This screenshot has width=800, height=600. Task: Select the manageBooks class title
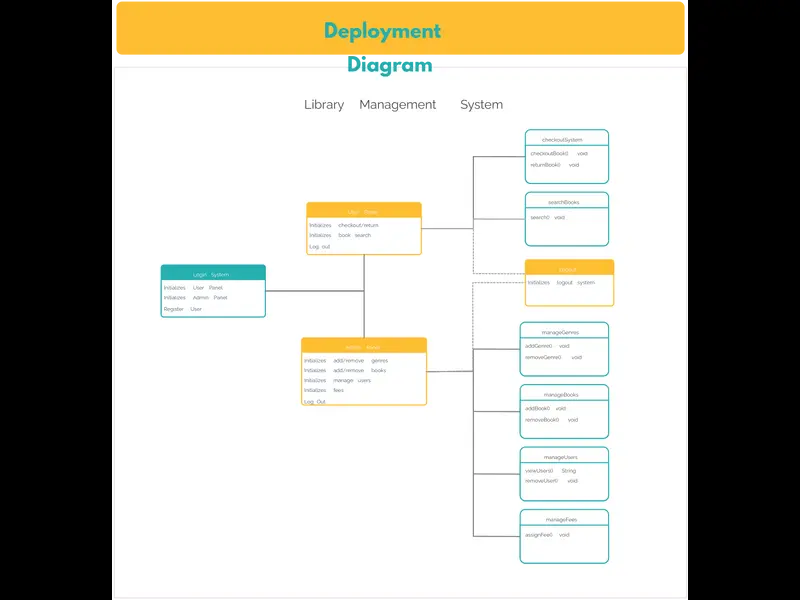tap(561, 395)
